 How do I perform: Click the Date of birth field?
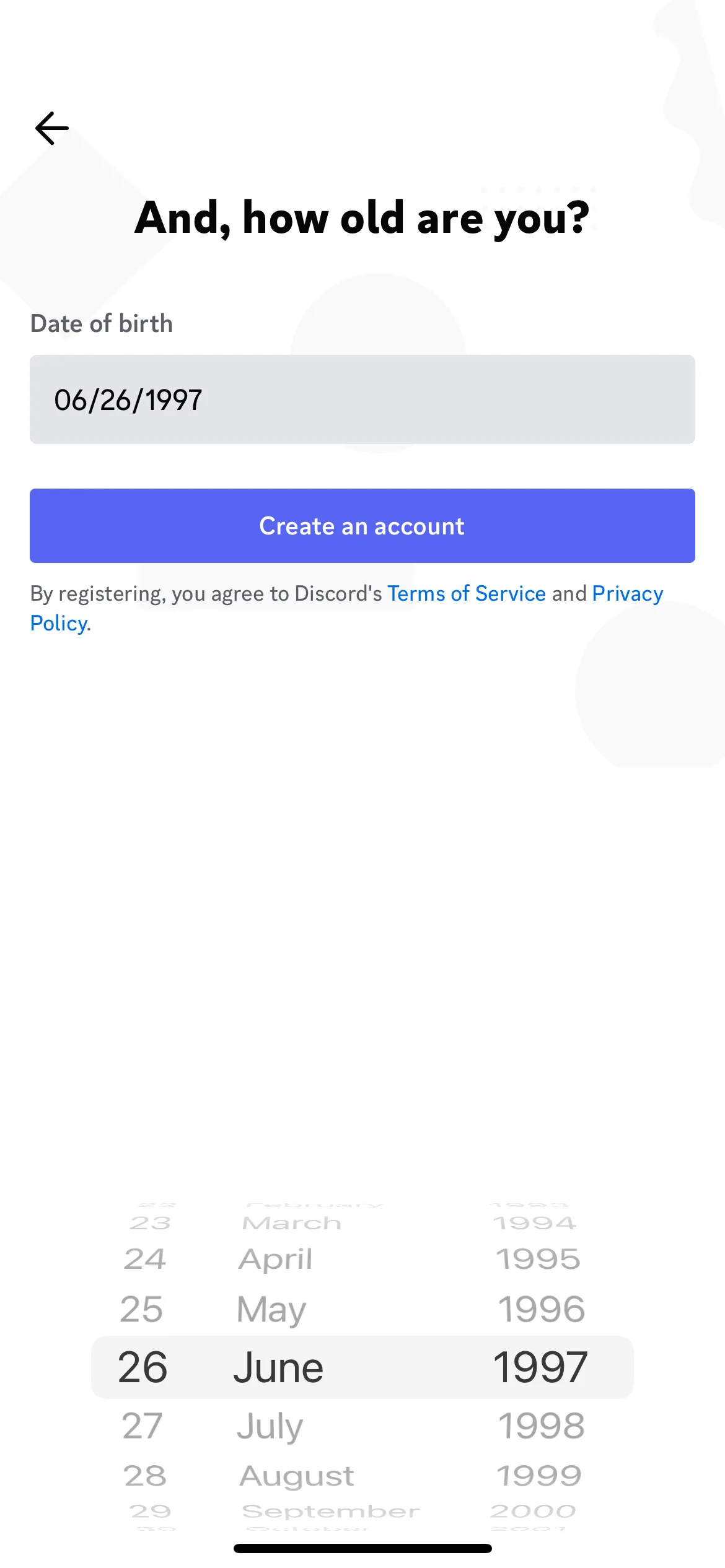pos(362,399)
